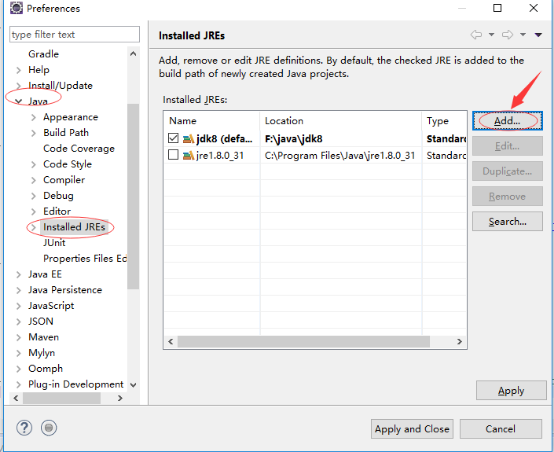Expand the Help tree node
The image size is (554, 452).
pyautogui.click(x=19, y=70)
